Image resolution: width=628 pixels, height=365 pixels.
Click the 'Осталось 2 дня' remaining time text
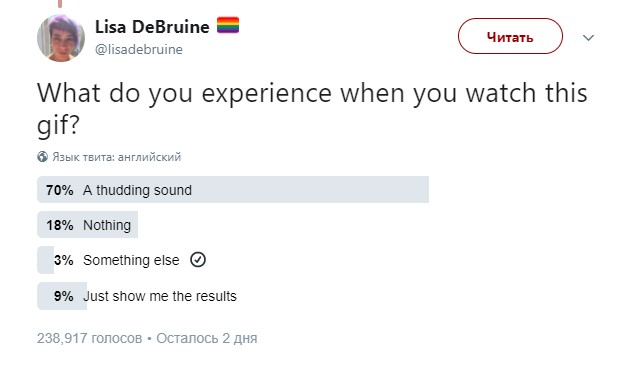click(207, 338)
